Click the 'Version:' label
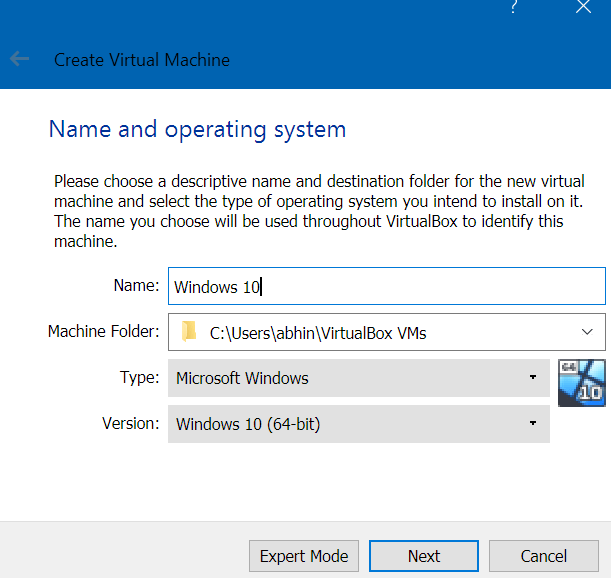Image resolution: width=611 pixels, height=578 pixels. 131,424
